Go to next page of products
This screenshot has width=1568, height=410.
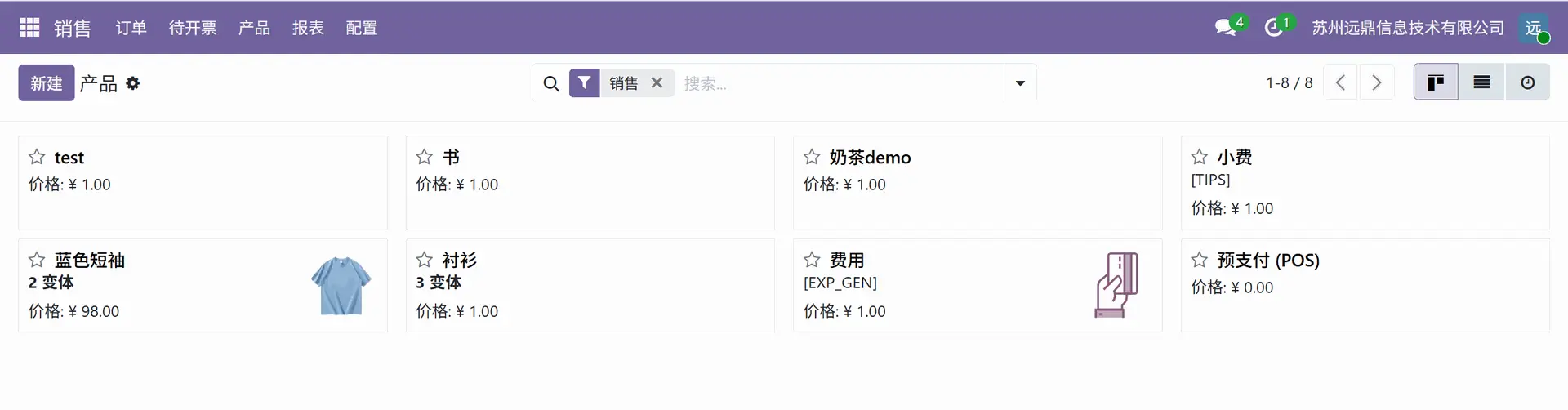tap(1377, 82)
